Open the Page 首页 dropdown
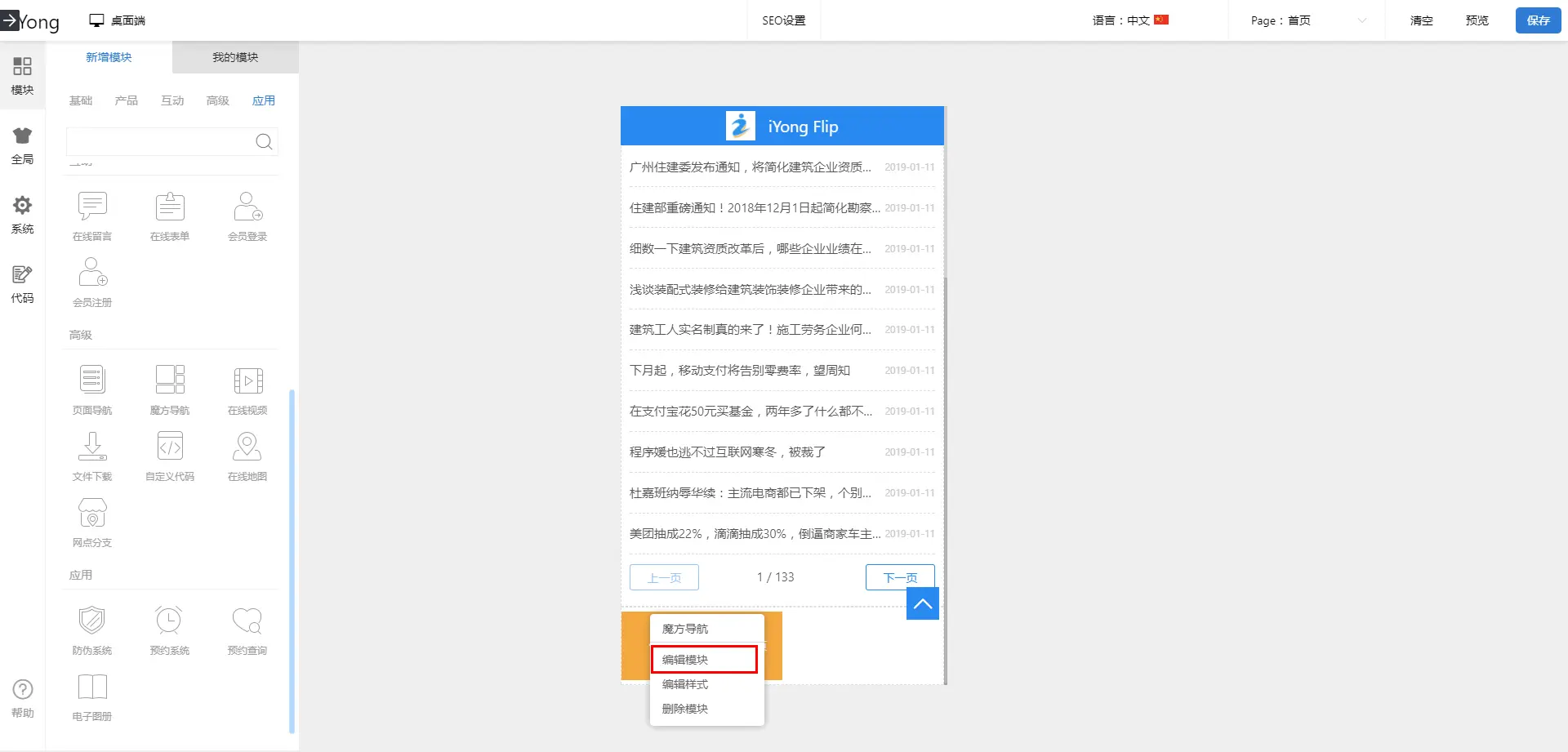Screen dimensions: 1568x752 1307,20
